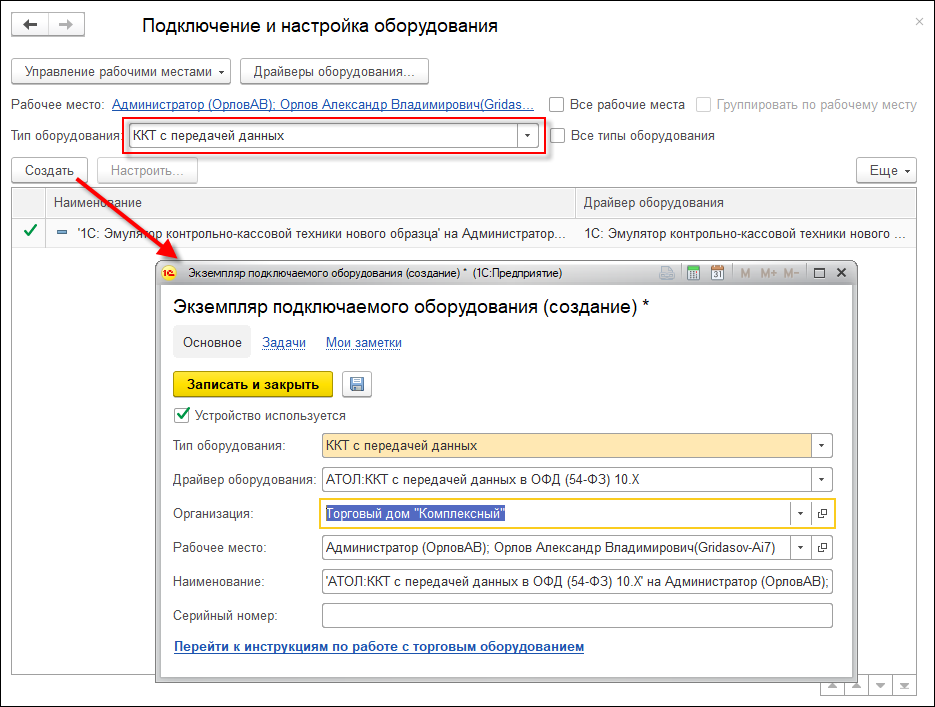
Task: Select the emulator row driver cell
Action: click(x=745, y=233)
